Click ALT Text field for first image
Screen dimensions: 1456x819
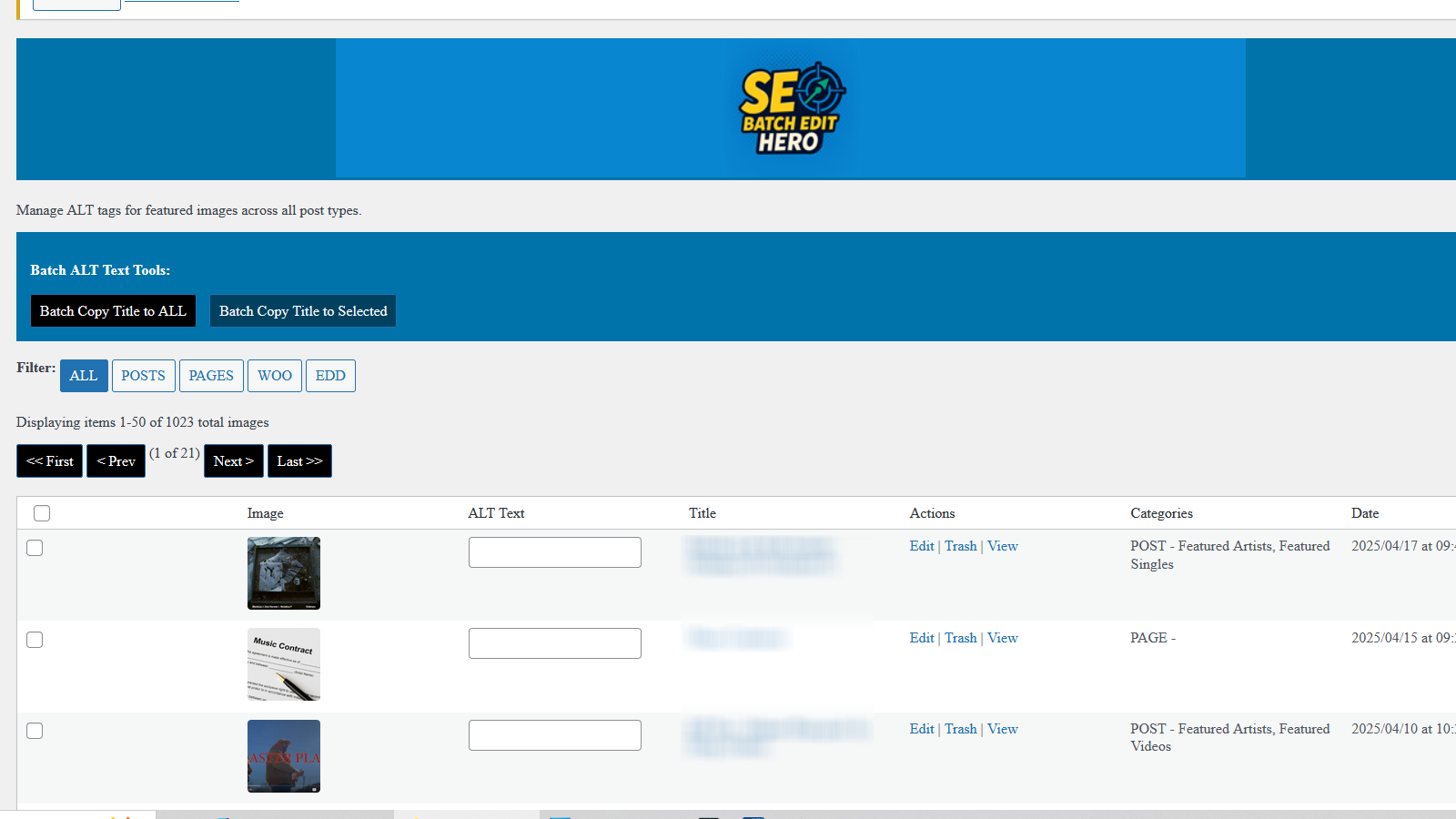554,552
